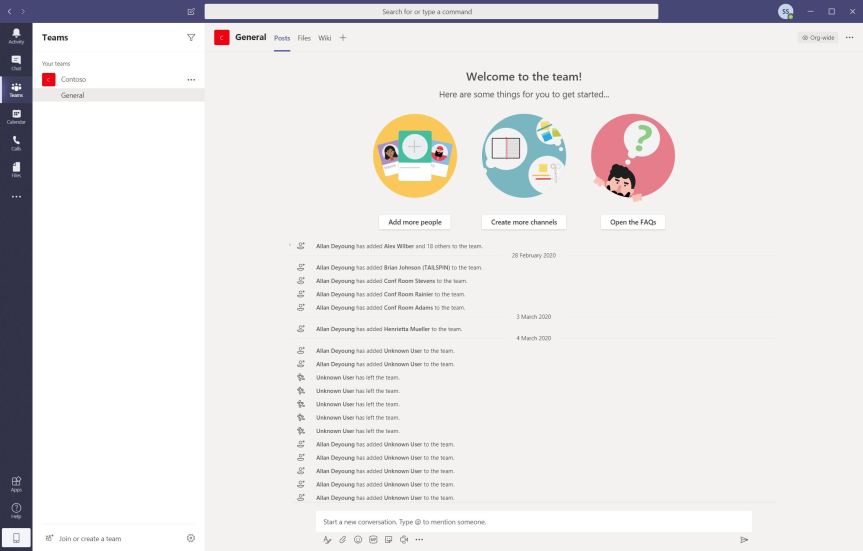Start a new chat with compose icon
863x551 pixels.
(191, 12)
